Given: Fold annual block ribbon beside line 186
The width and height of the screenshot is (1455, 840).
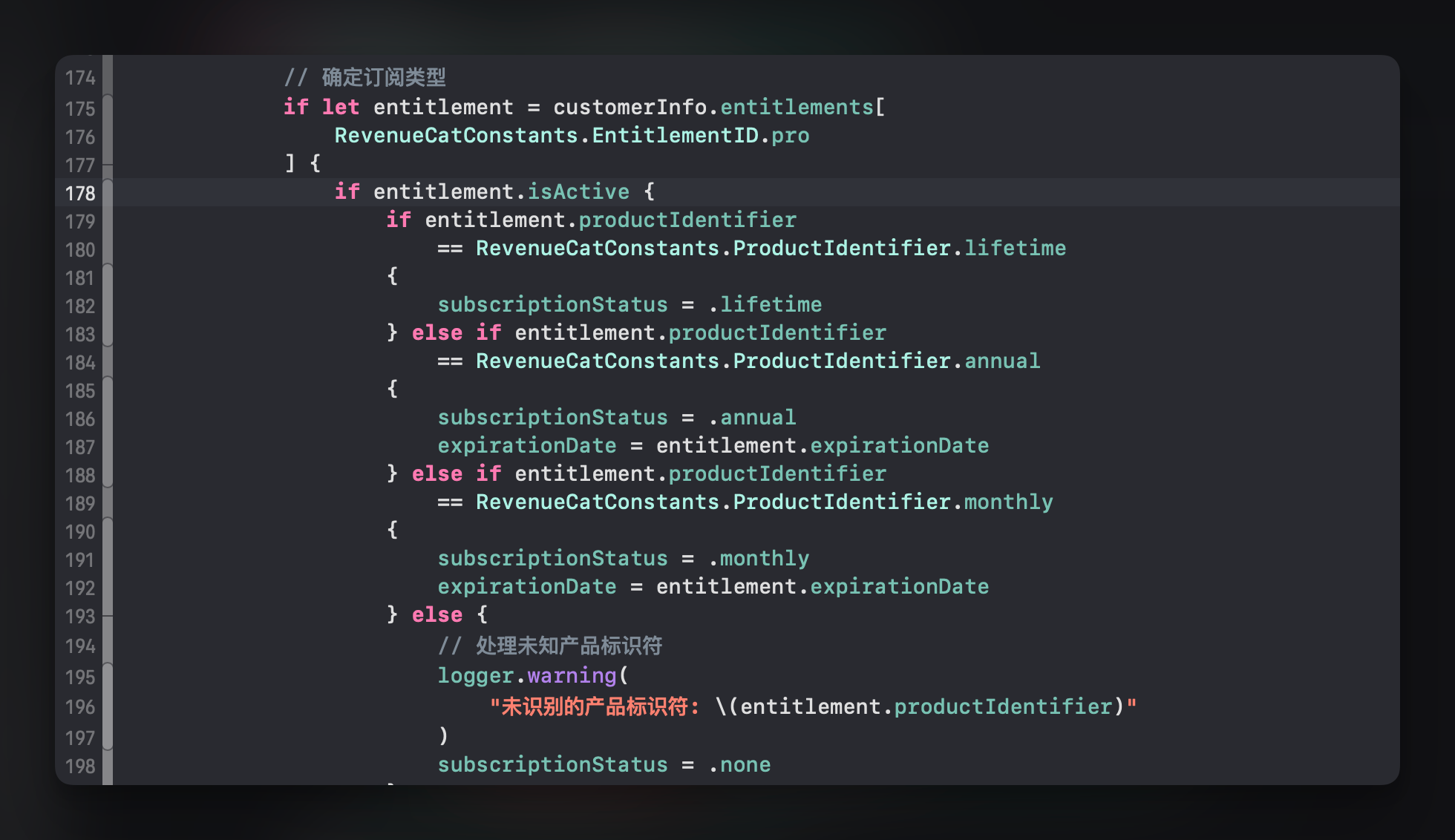Looking at the screenshot, I should click(x=108, y=419).
